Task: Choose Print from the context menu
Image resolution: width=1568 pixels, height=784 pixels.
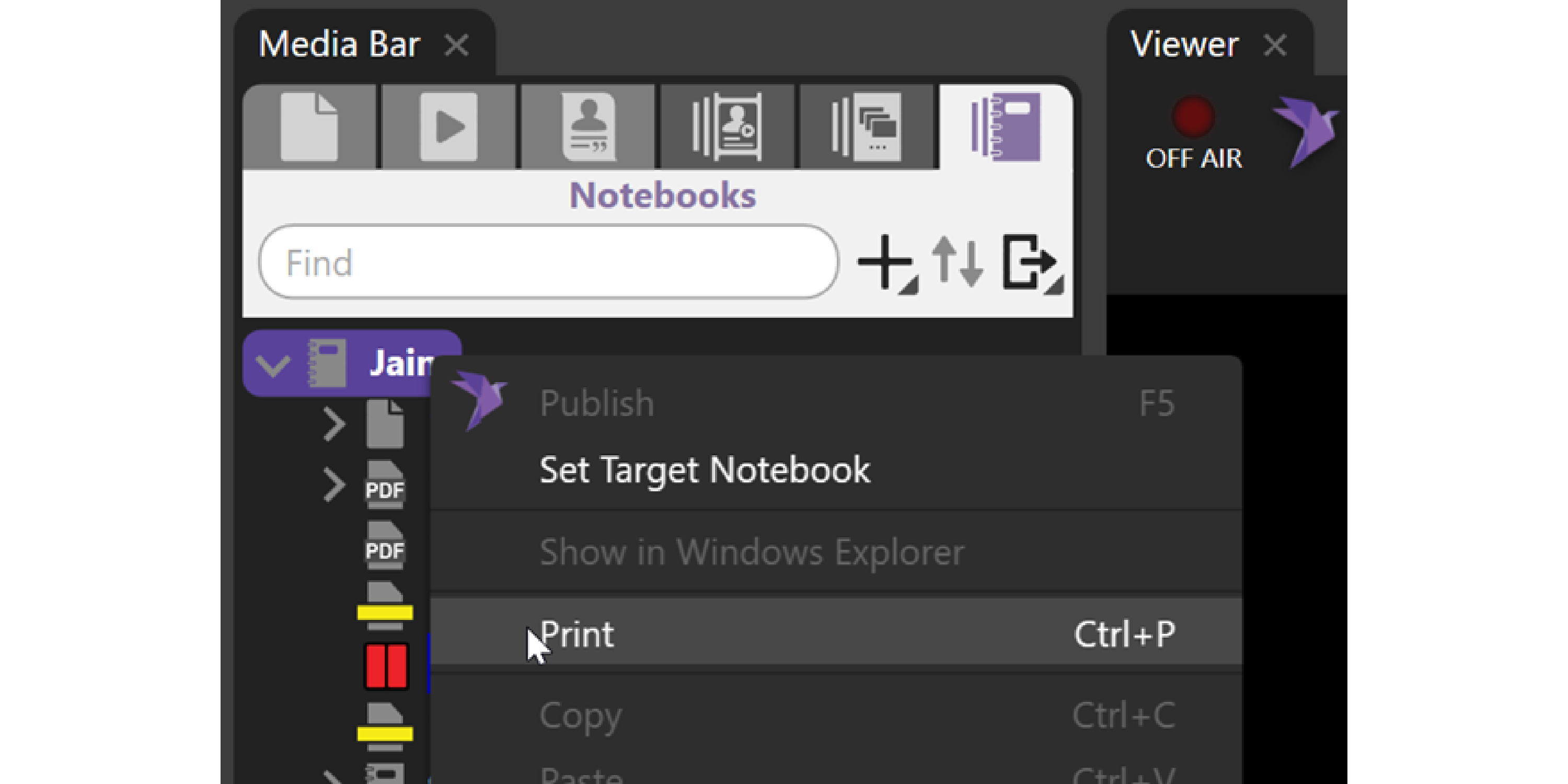Action: click(577, 635)
